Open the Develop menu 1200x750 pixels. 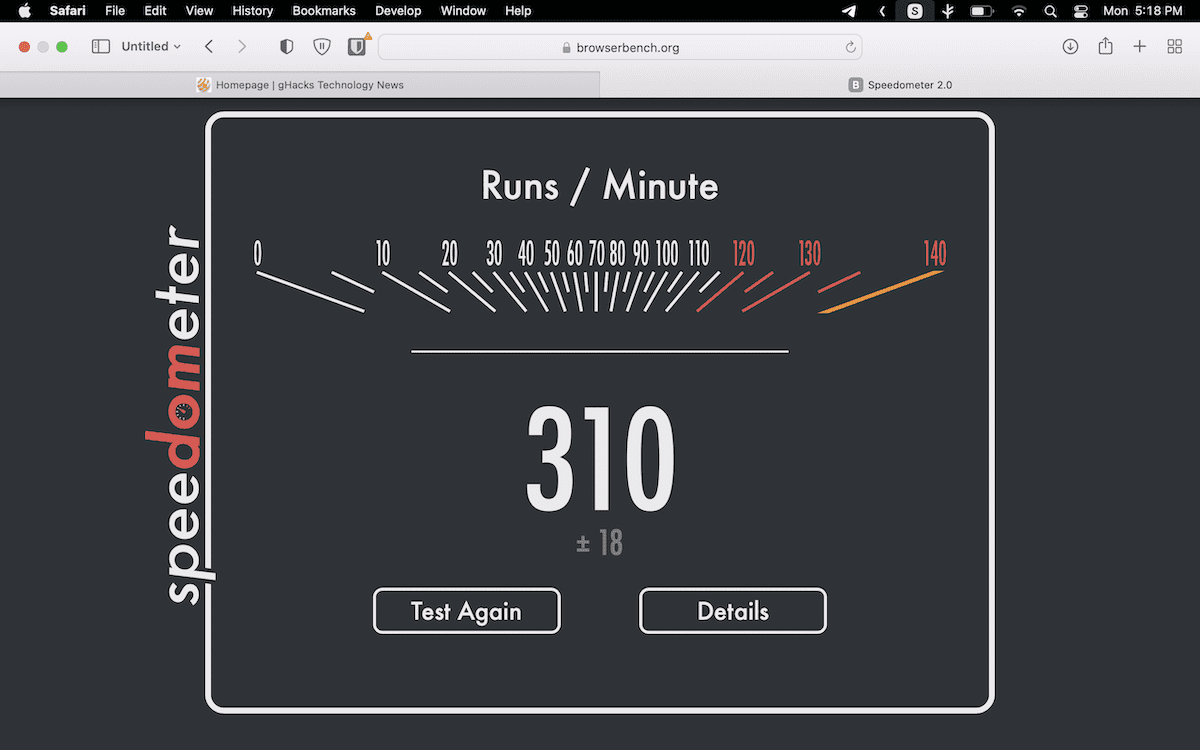pos(399,11)
